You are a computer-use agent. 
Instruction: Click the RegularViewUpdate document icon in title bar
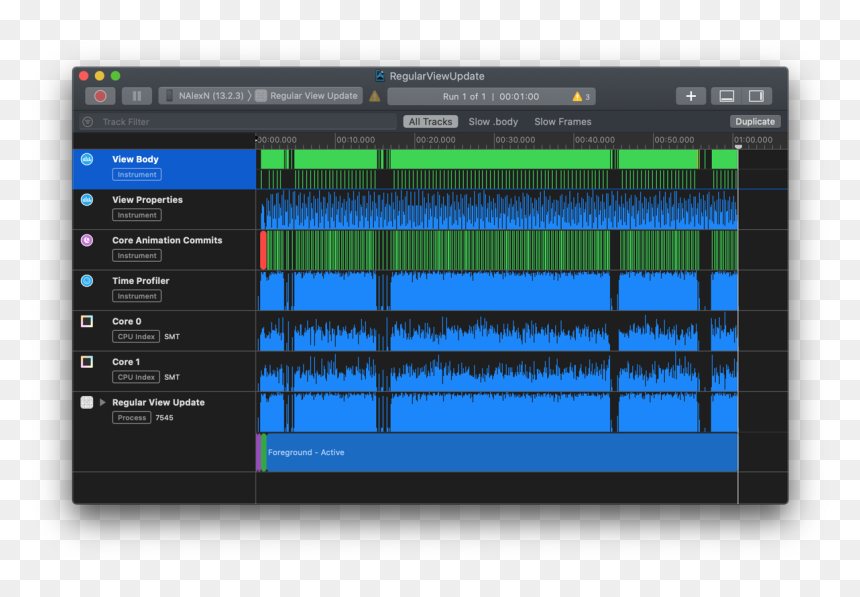pos(380,76)
